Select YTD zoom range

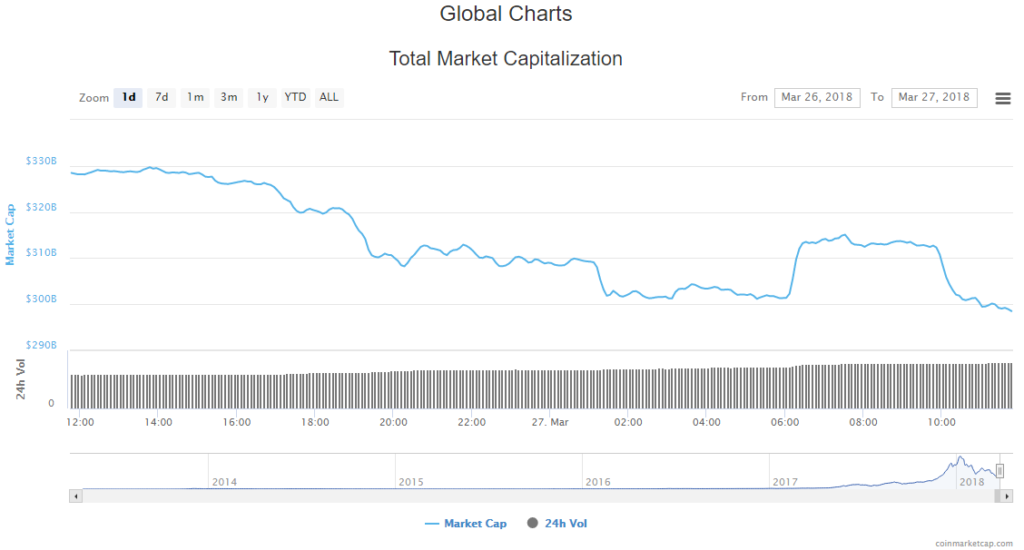coord(295,97)
